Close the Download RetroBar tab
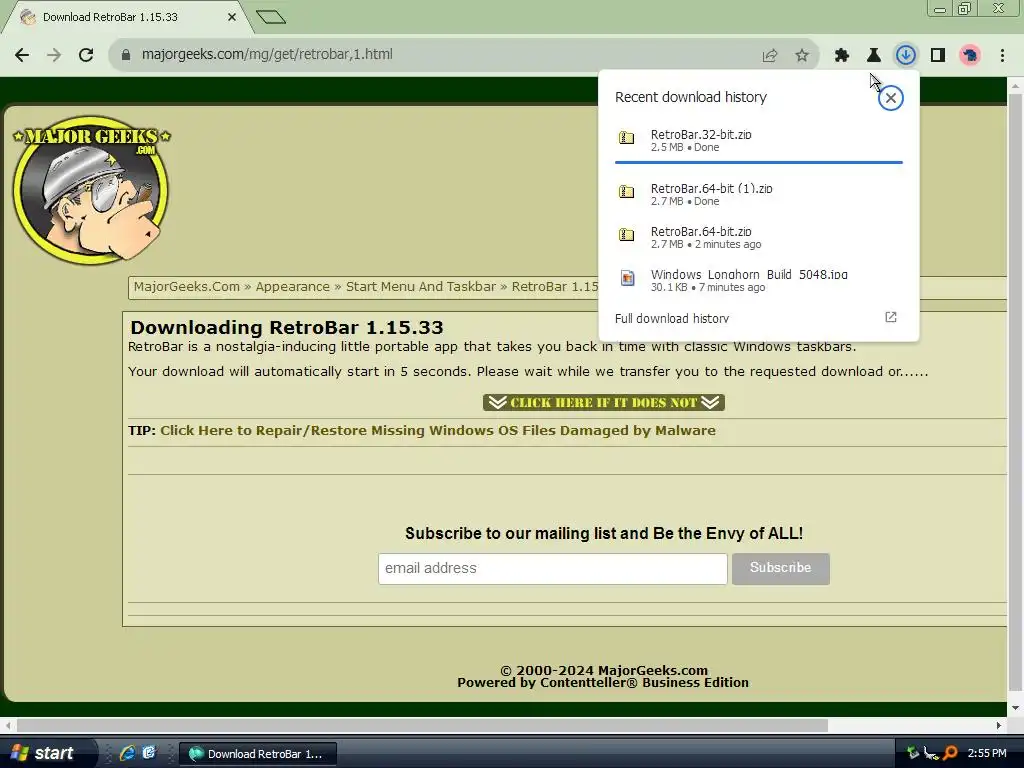This screenshot has width=1024, height=768. [x=232, y=17]
